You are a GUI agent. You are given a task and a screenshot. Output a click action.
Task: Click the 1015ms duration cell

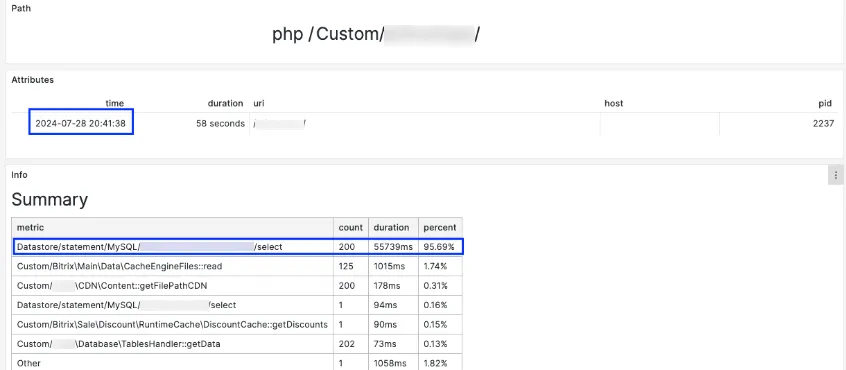[x=393, y=266]
